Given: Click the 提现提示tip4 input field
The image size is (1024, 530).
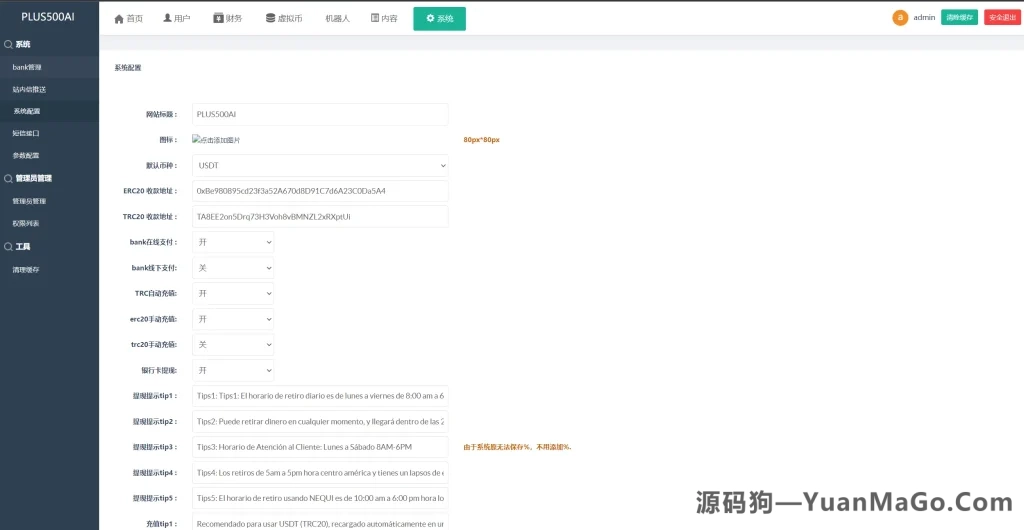Looking at the screenshot, I should pos(320,473).
